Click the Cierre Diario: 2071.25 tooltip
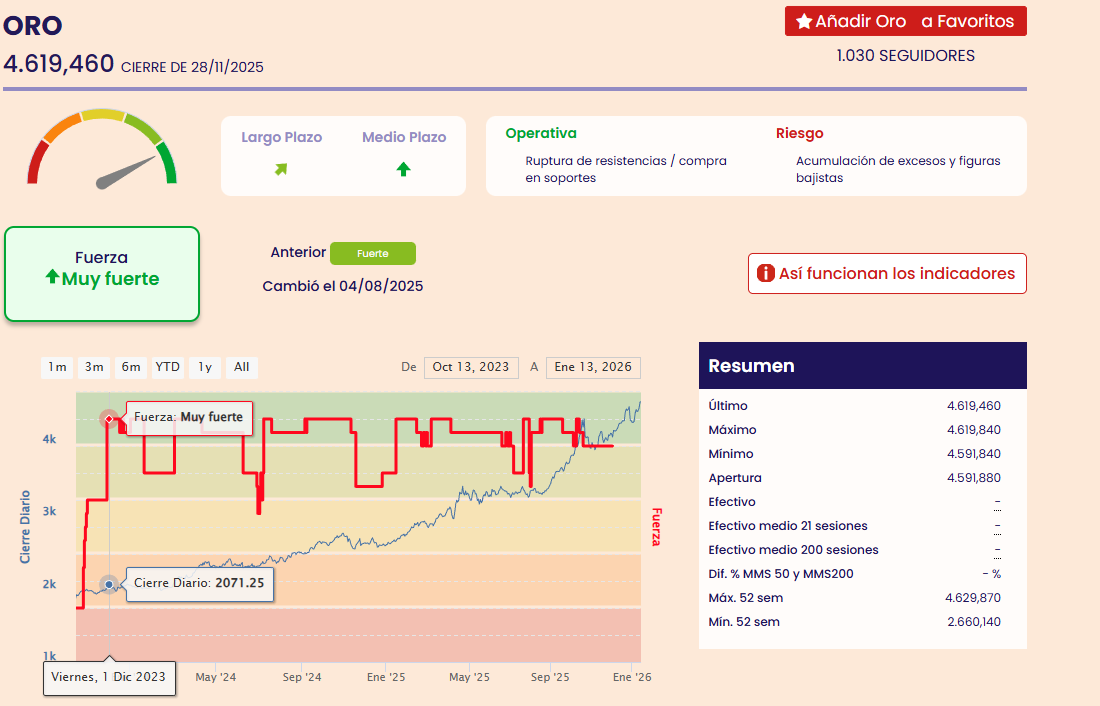The width and height of the screenshot is (1100, 706). pyautogui.click(x=199, y=583)
